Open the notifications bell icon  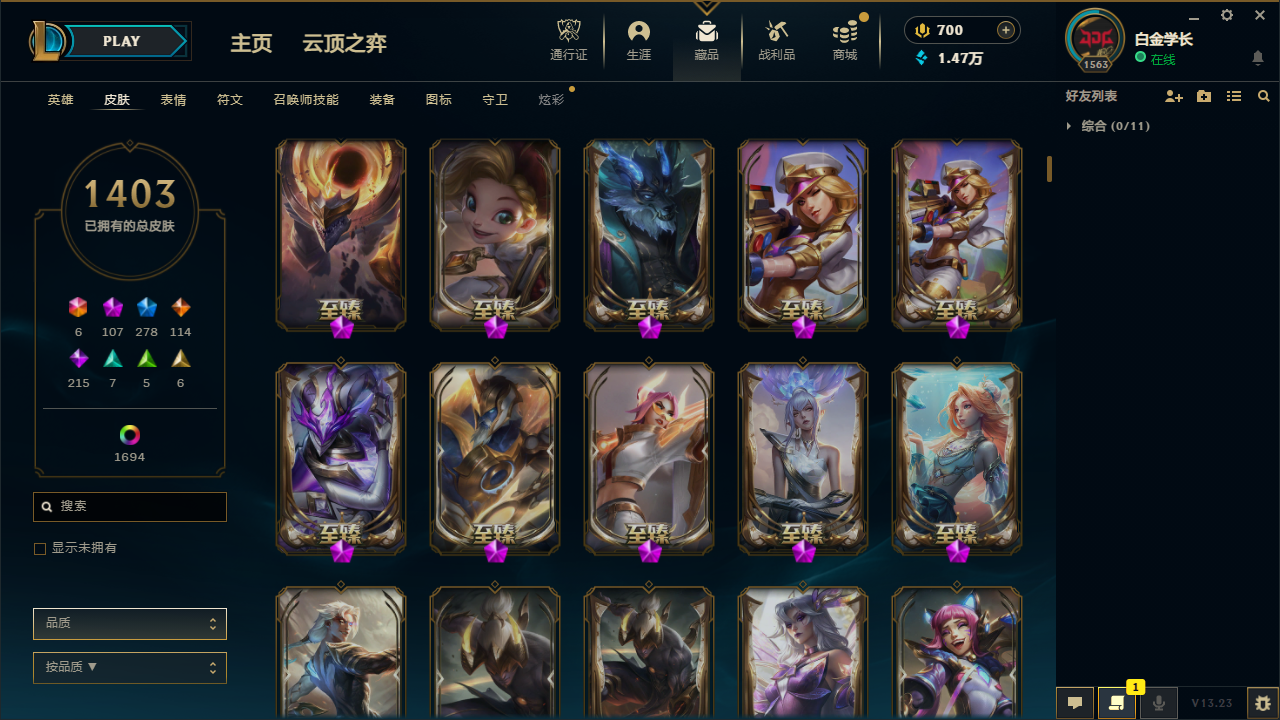(1258, 58)
